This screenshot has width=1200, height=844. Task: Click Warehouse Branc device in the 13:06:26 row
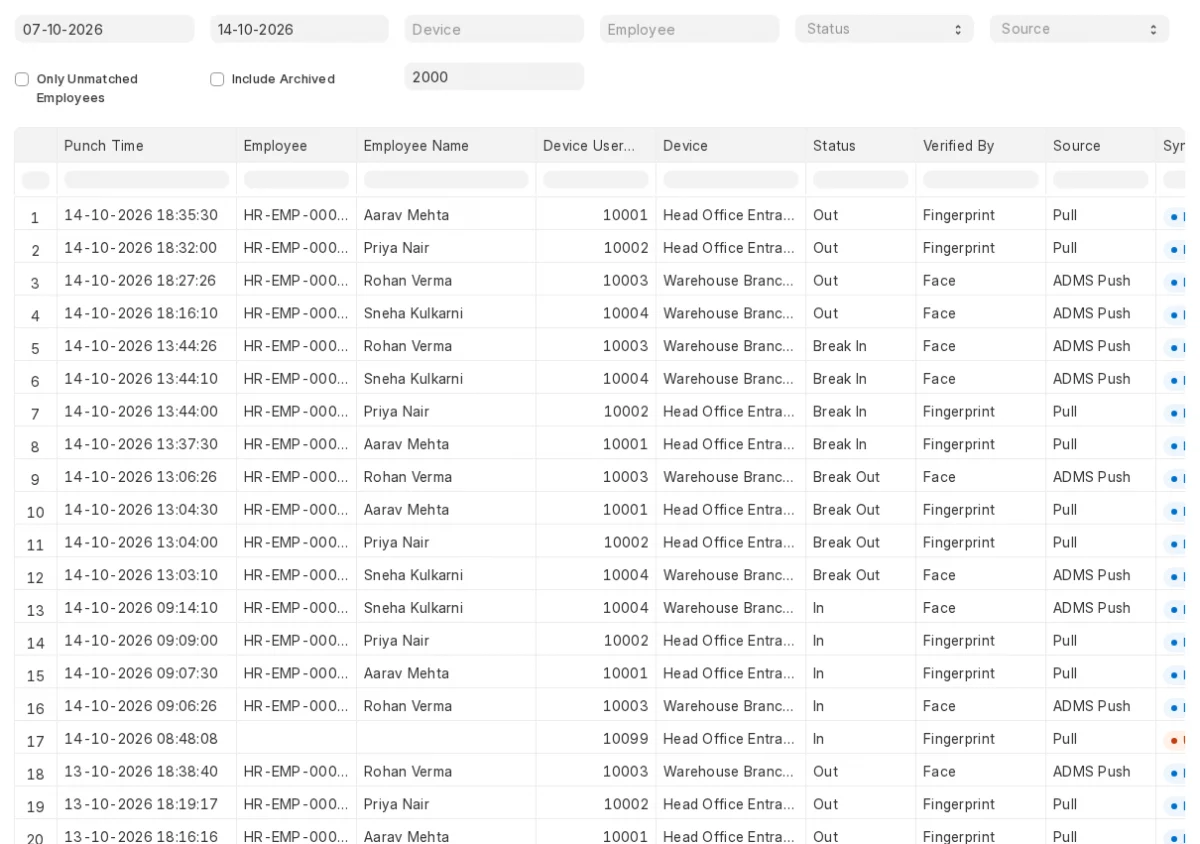pyautogui.click(x=729, y=477)
